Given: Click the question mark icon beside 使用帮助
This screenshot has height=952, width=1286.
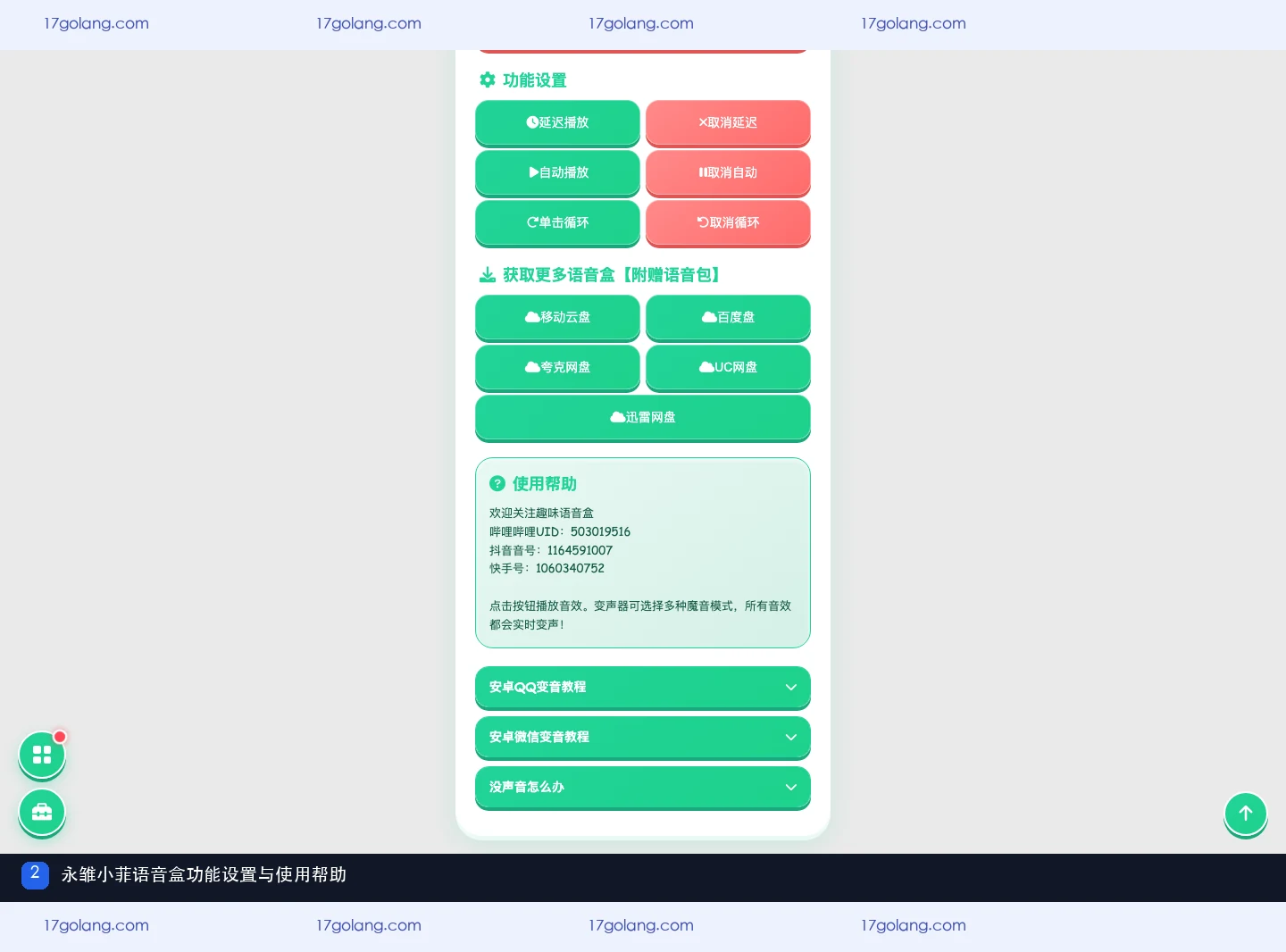Looking at the screenshot, I should pos(497,483).
